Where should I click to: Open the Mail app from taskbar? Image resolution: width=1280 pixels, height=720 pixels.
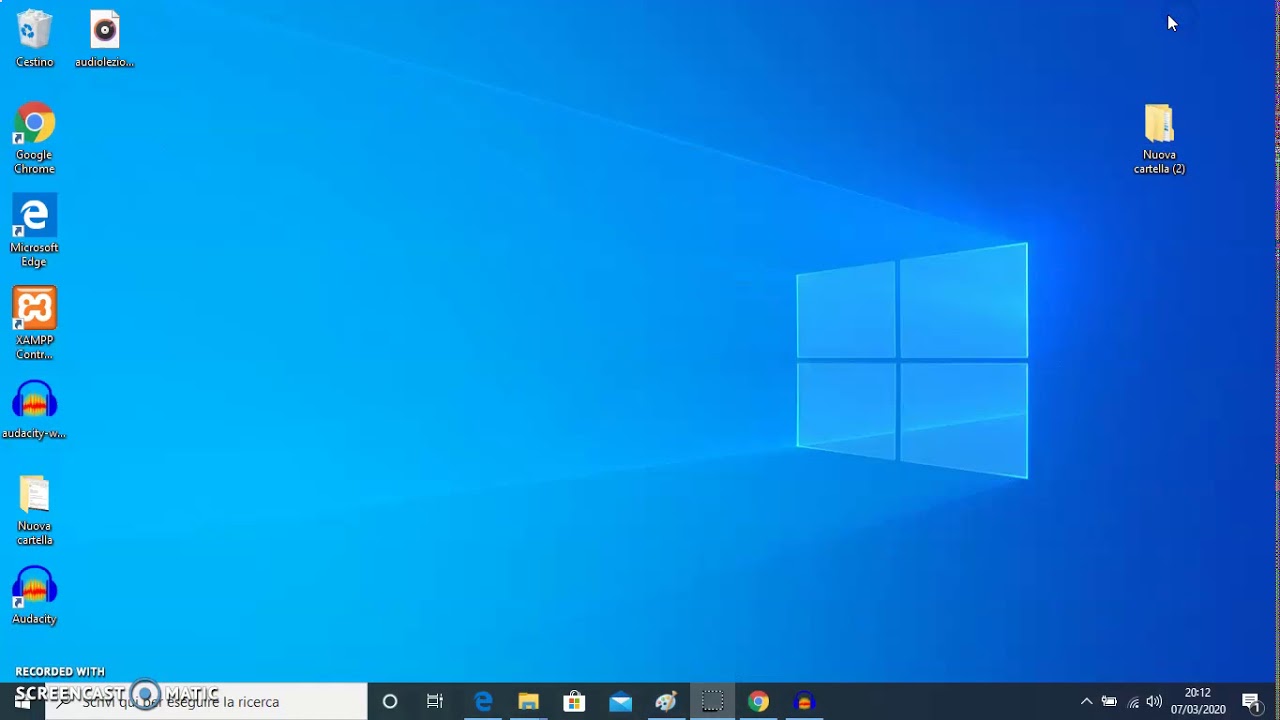pyautogui.click(x=620, y=702)
